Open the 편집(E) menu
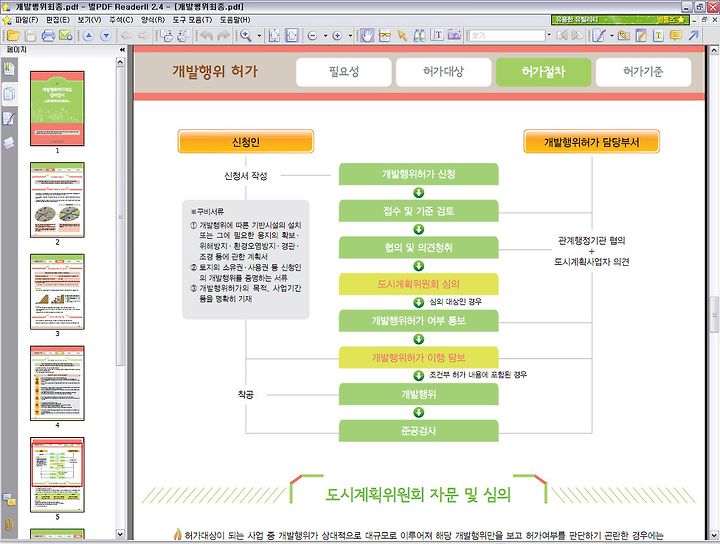Viewport: 720px width, 544px height. pyautogui.click(x=58, y=20)
